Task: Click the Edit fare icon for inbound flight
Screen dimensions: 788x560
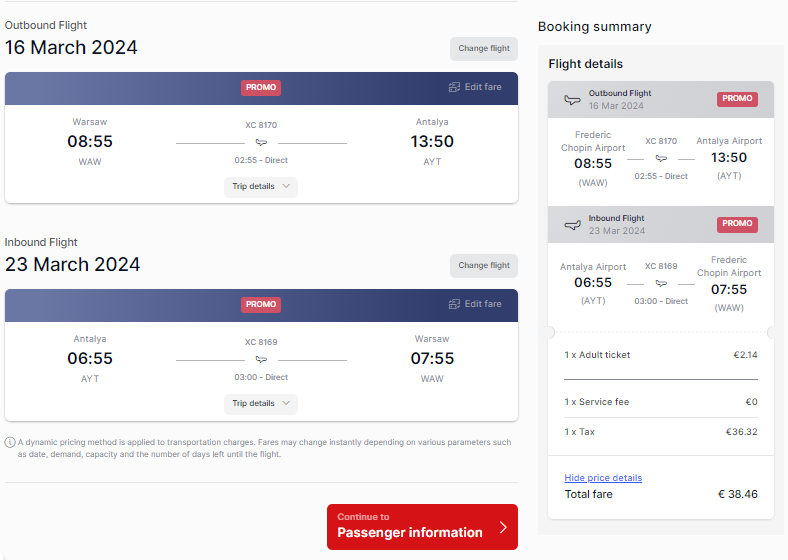Action: click(x=454, y=304)
